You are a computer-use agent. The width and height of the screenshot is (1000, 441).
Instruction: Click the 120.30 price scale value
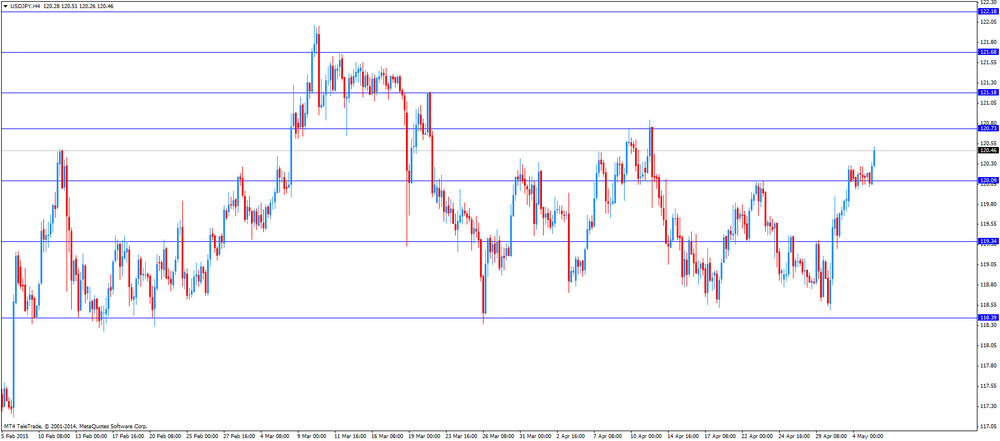pos(988,163)
